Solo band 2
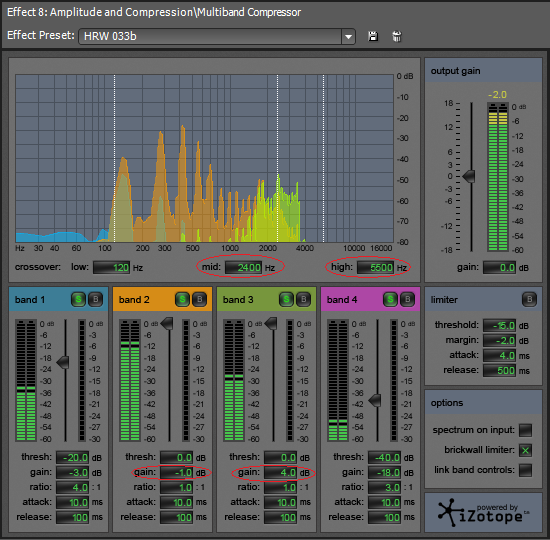Image resolution: width=550 pixels, height=540 pixels. (x=182, y=299)
